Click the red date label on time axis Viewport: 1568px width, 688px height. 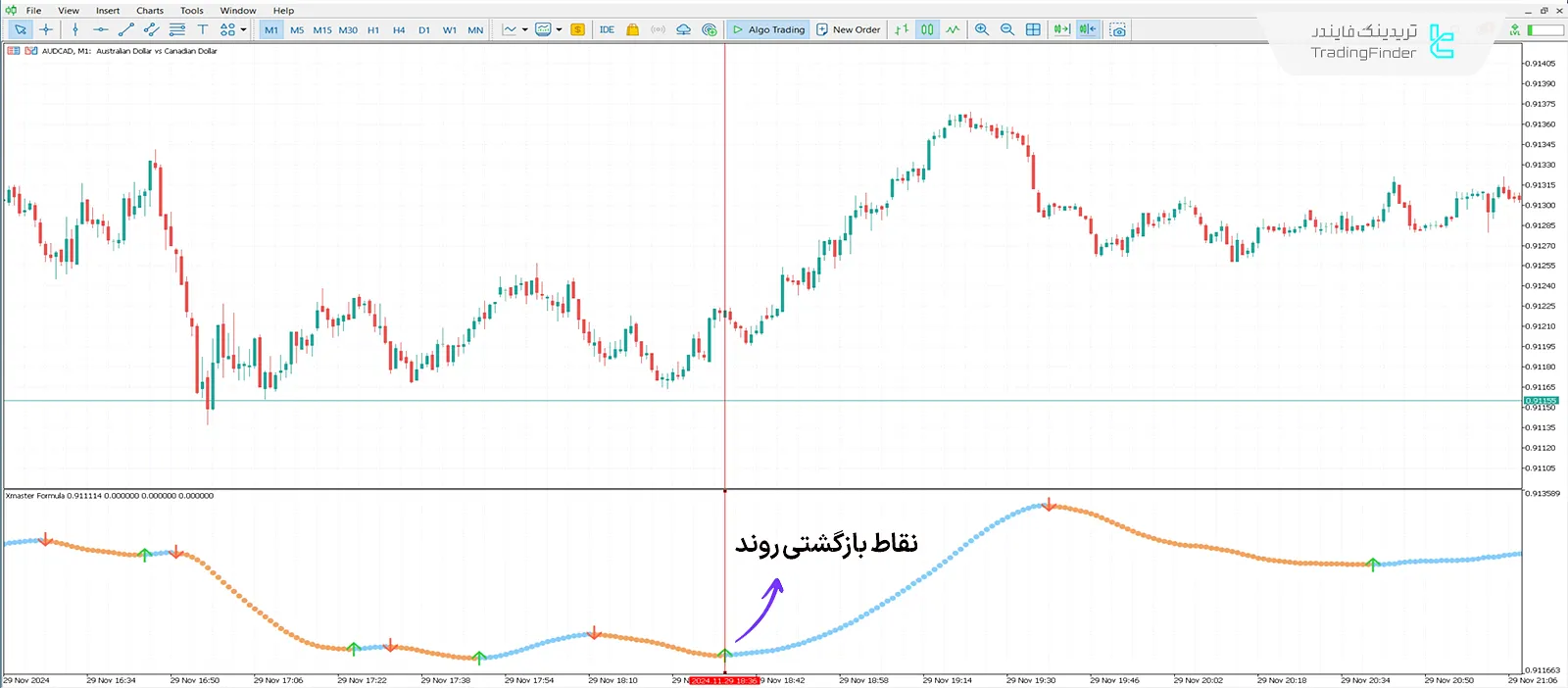[724, 680]
